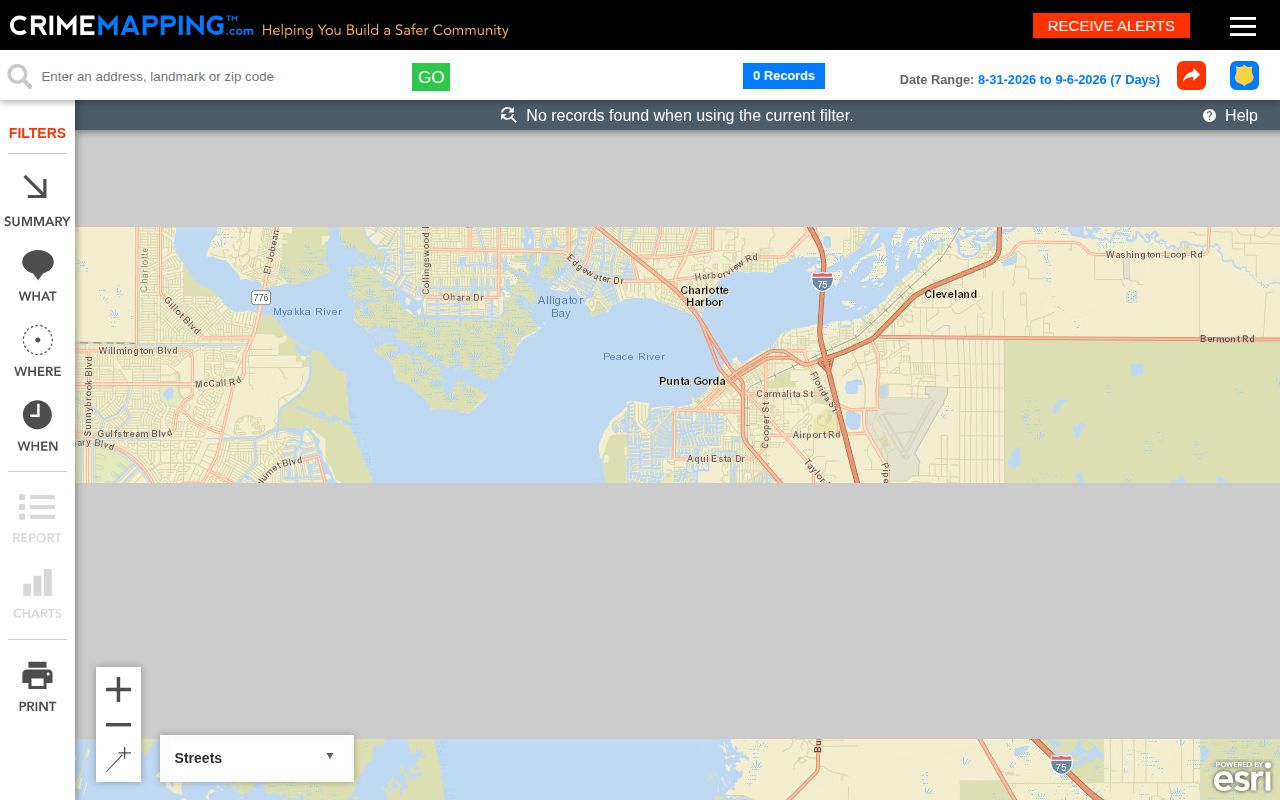
Task: Open the What filter
Action: 37,276
